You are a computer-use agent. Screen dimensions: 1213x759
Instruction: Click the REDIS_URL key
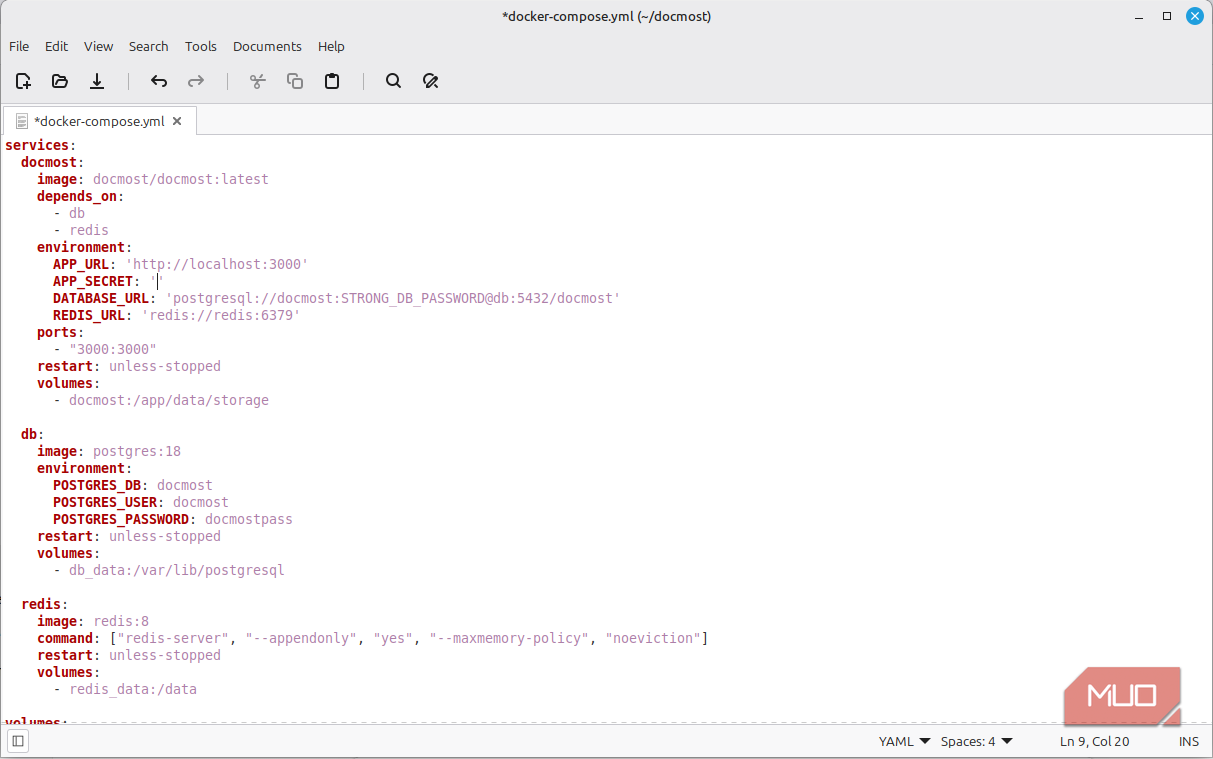pyautogui.click(x=89, y=316)
